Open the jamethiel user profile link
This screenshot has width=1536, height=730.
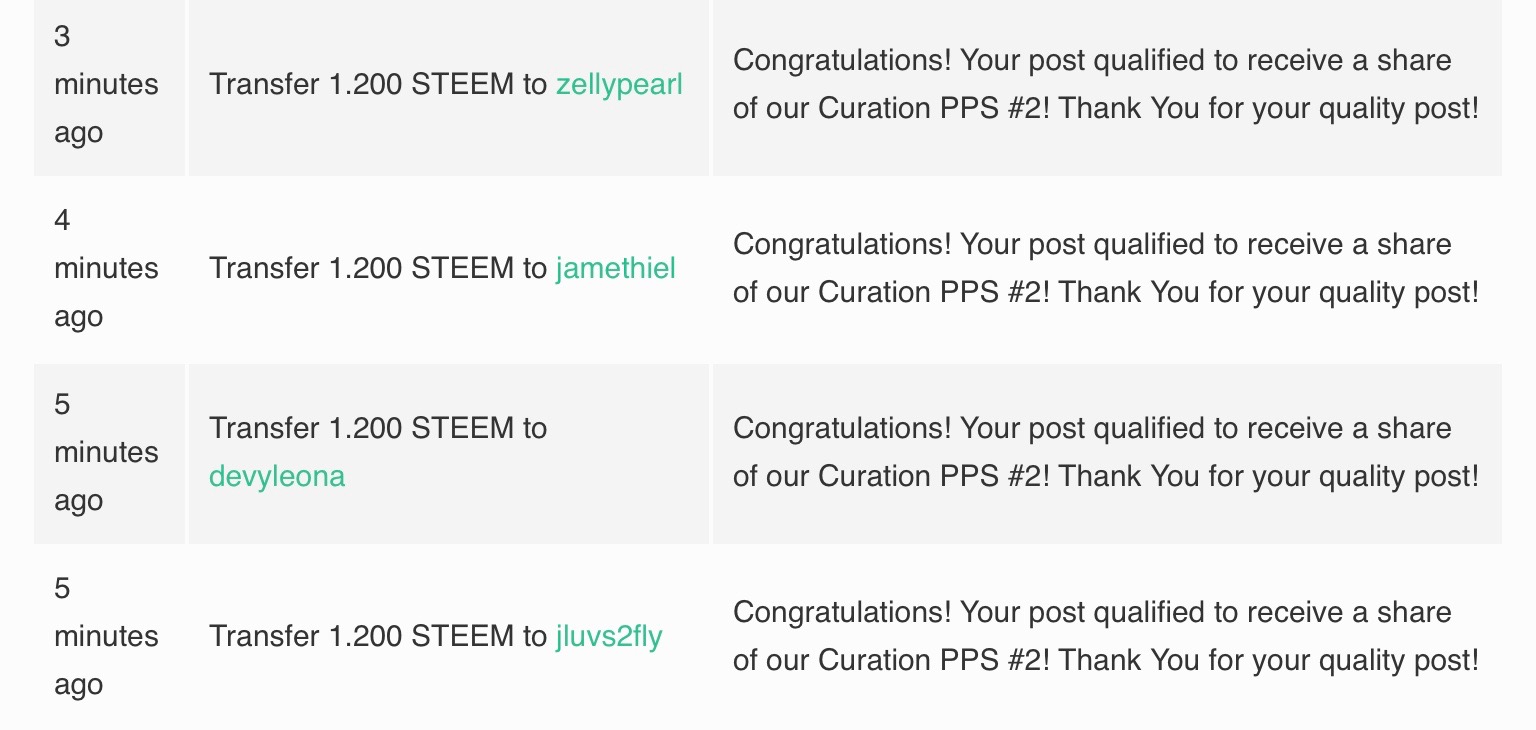pyautogui.click(x=615, y=268)
